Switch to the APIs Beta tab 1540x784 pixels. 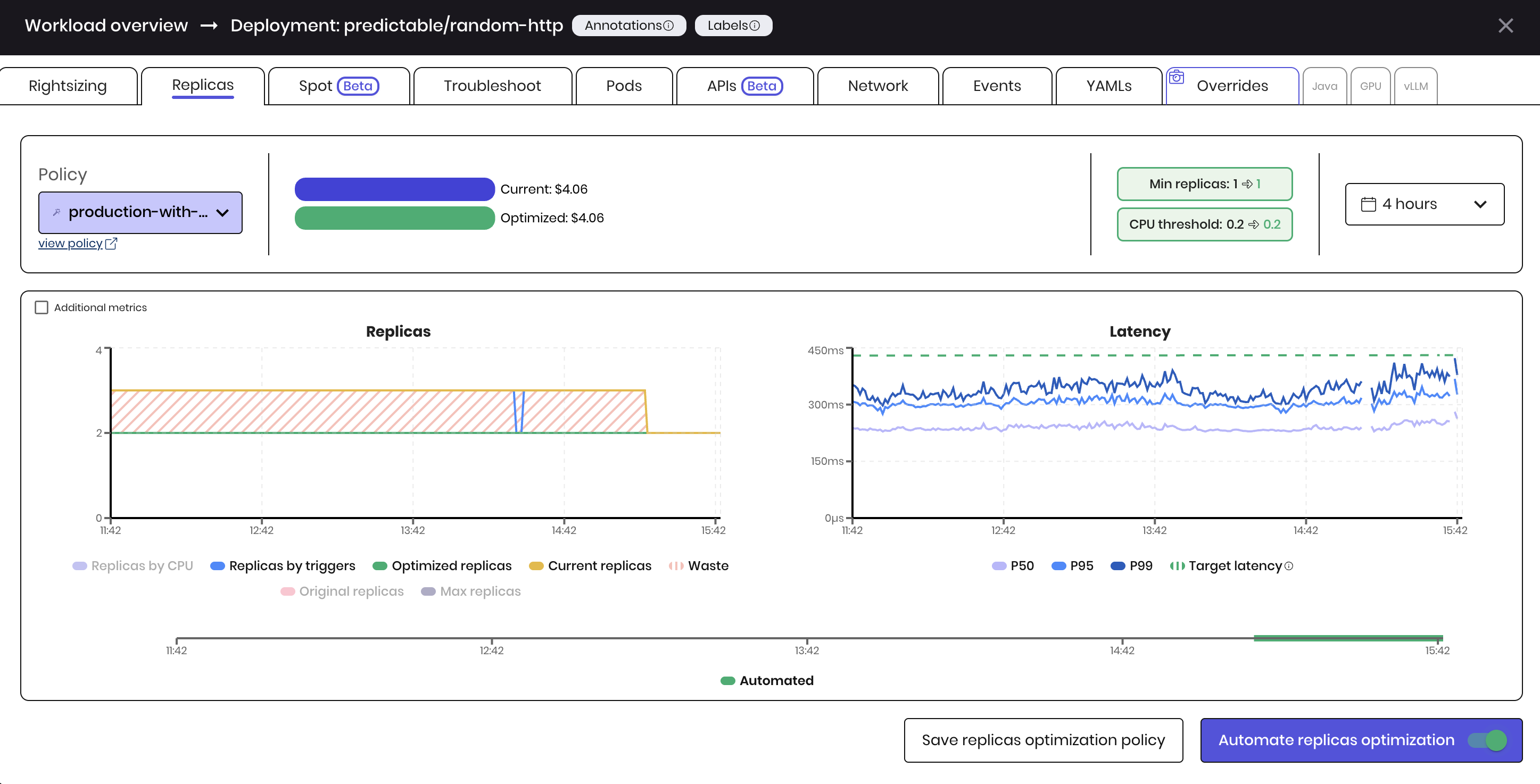[745, 86]
